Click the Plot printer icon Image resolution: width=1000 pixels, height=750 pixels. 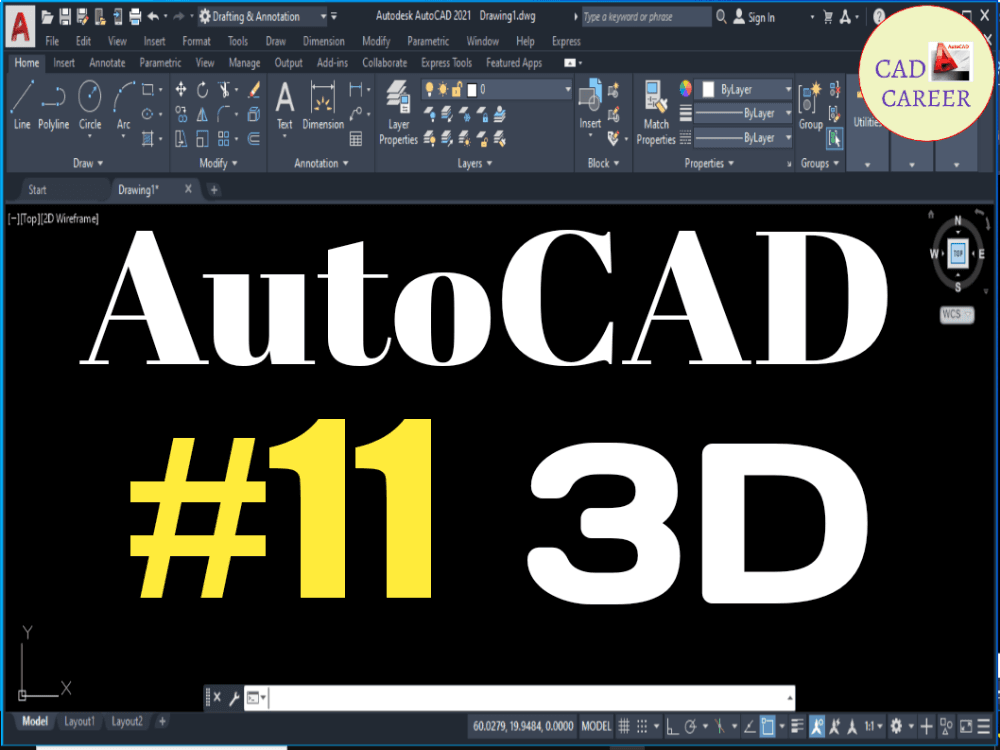(x=135, y=17)
